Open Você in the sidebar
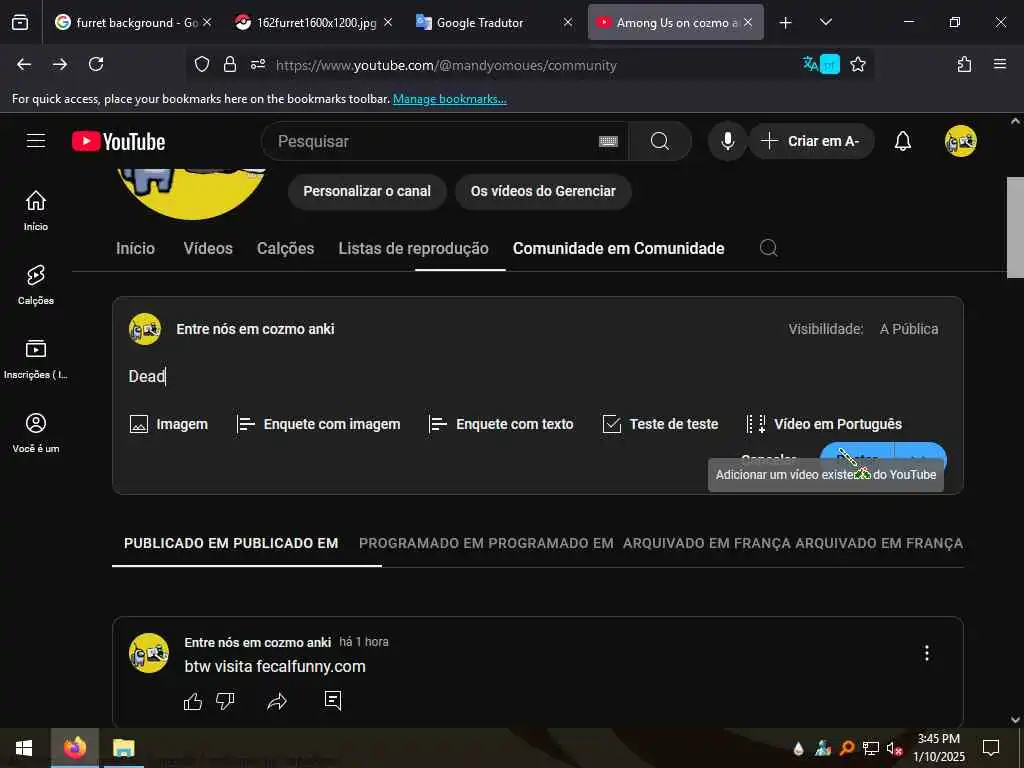 click(x=36, y=433)
